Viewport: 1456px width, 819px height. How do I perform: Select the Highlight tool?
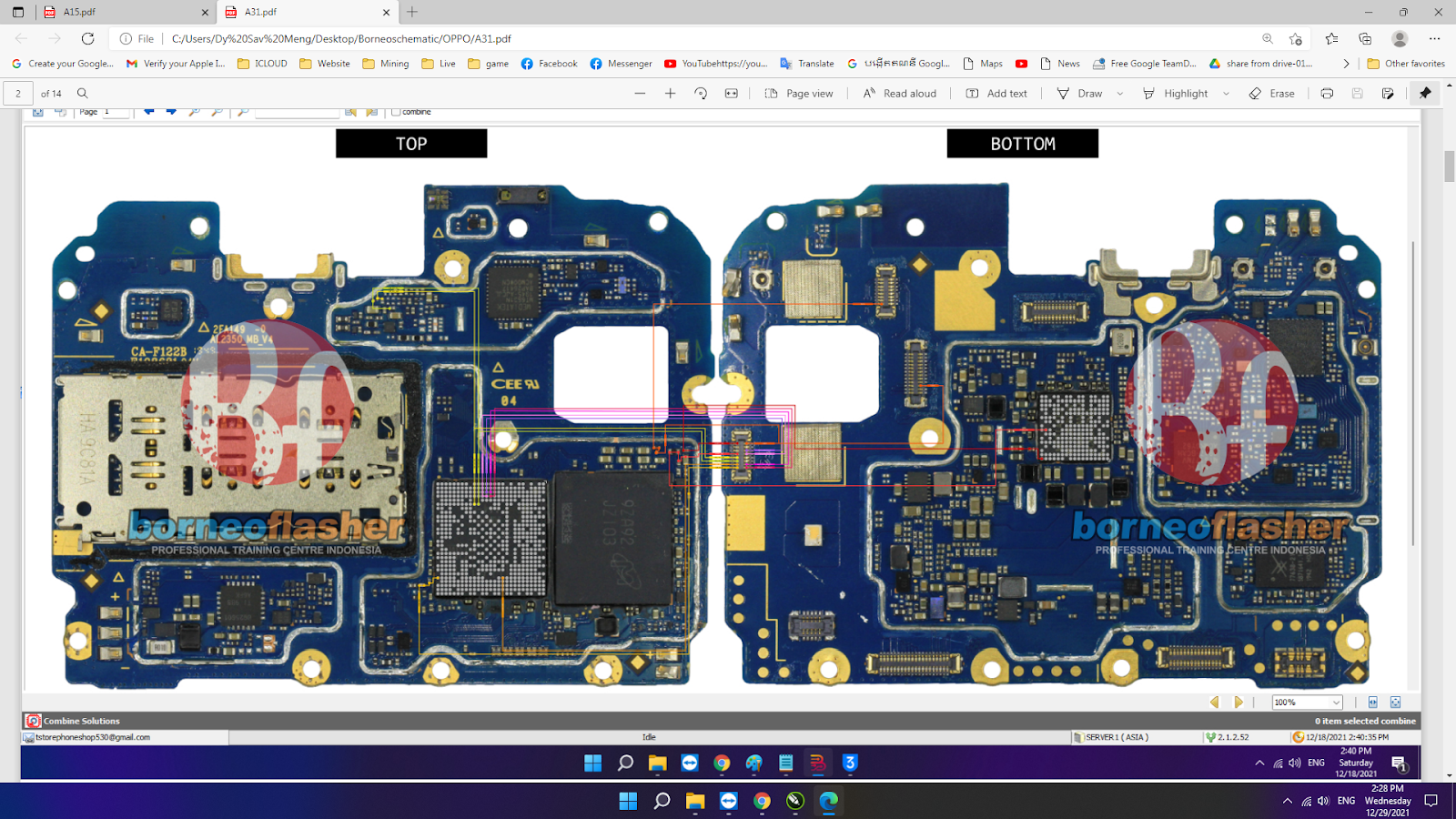click(1176, 93)
